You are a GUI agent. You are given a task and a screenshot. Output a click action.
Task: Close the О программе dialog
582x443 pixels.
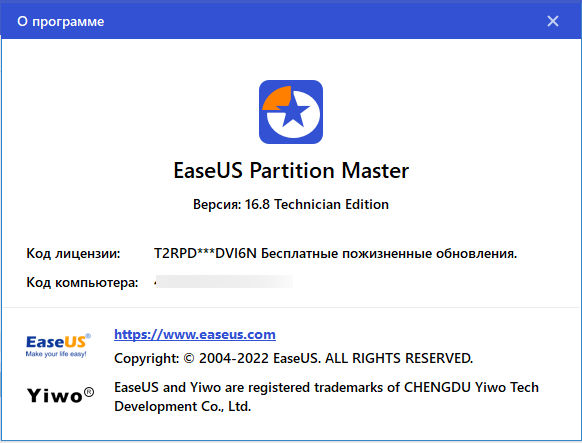553,21
